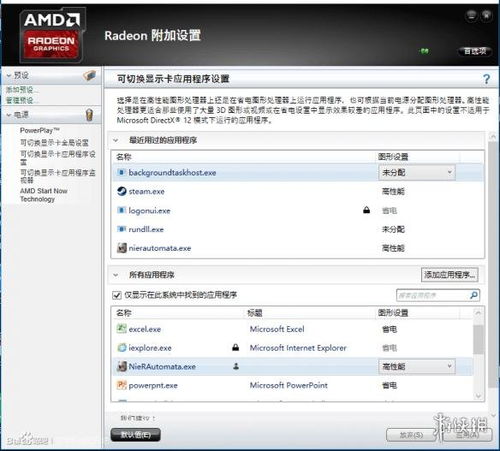Image resolution: width=500 pixels, height=451 pixels.
Task: Click inside the application search field
Action: [x=432, y=295]
